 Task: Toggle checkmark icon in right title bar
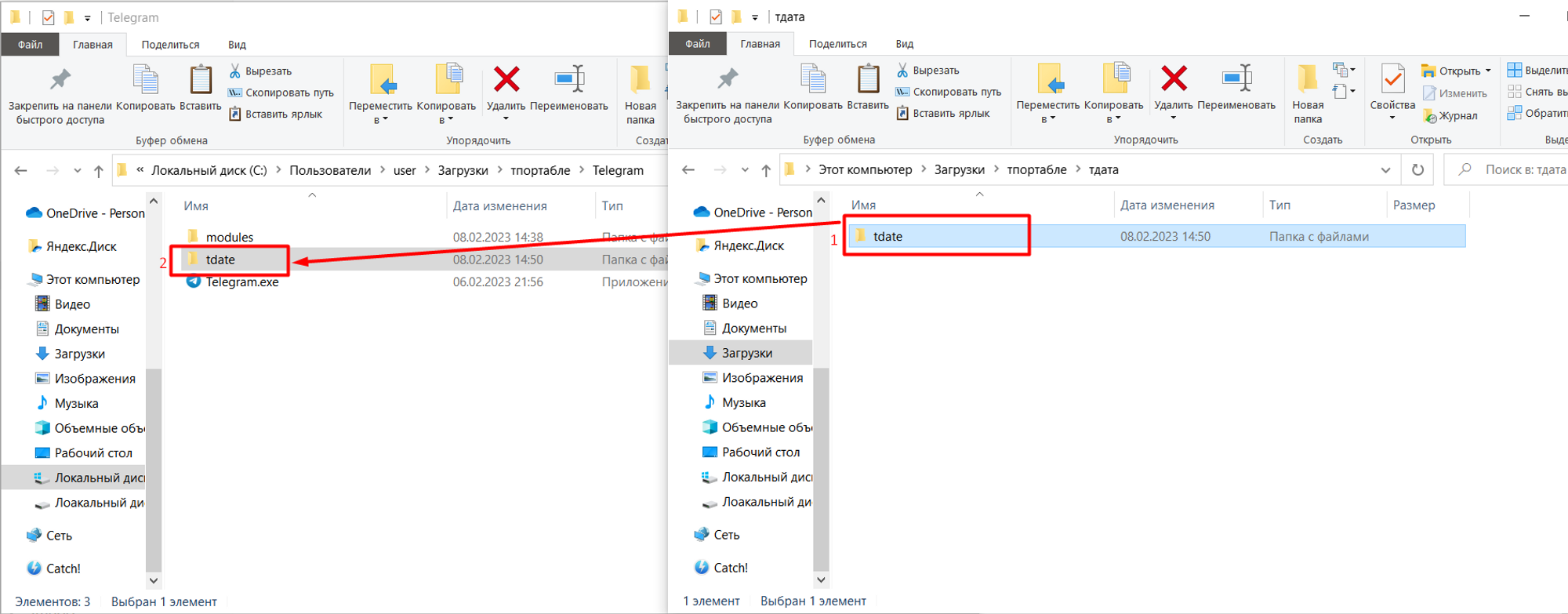pos(715,16)
